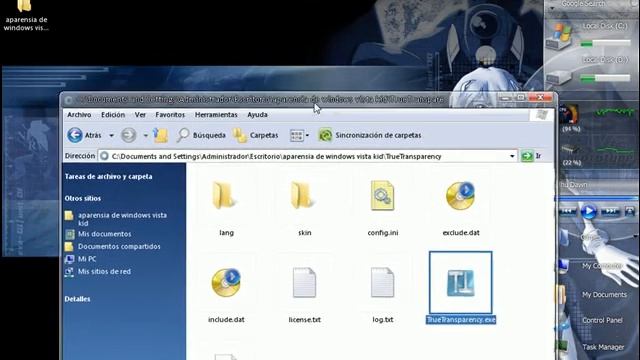Screen dimensions: 640x360
Task: Click the config.ini file name label
Action: (382, 233)
